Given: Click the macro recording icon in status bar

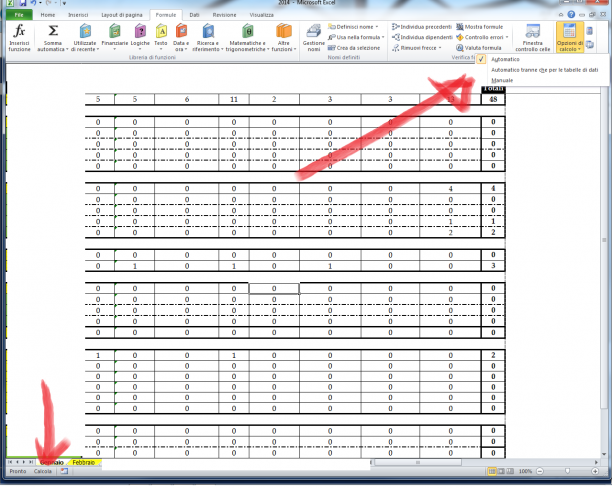Looking at the screenshot, I should click(x=64, y=471).
